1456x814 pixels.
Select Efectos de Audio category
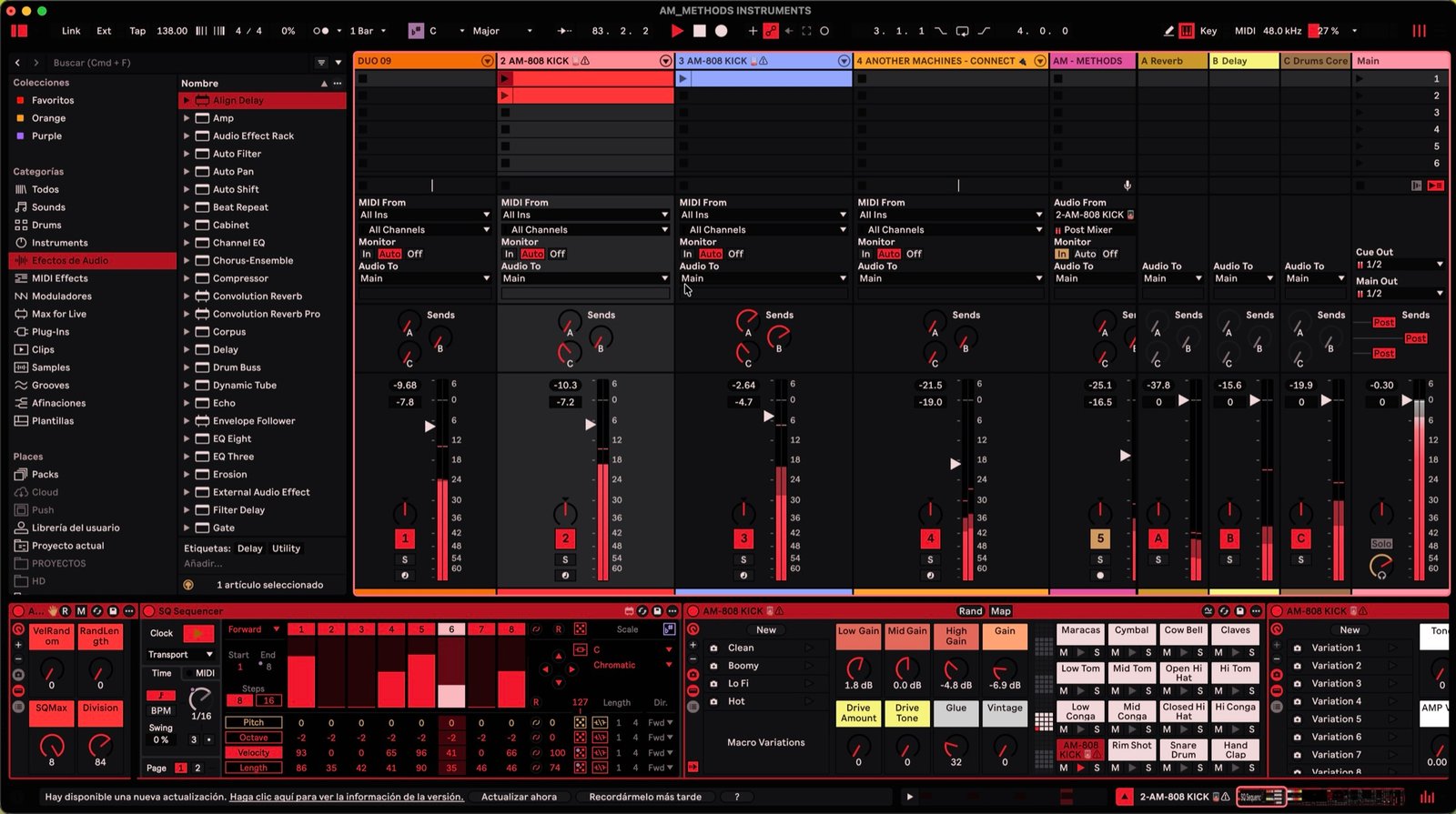tap(92, 260)
